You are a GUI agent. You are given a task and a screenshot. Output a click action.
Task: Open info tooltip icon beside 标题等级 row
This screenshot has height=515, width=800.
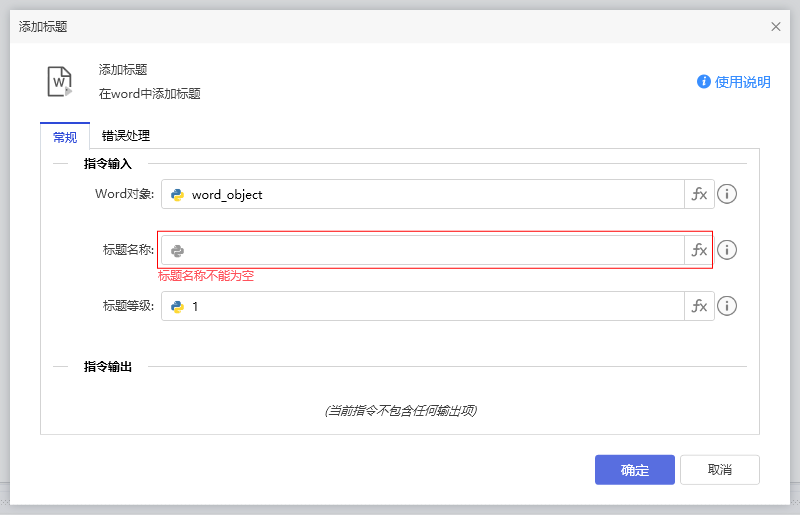[727, 306]
